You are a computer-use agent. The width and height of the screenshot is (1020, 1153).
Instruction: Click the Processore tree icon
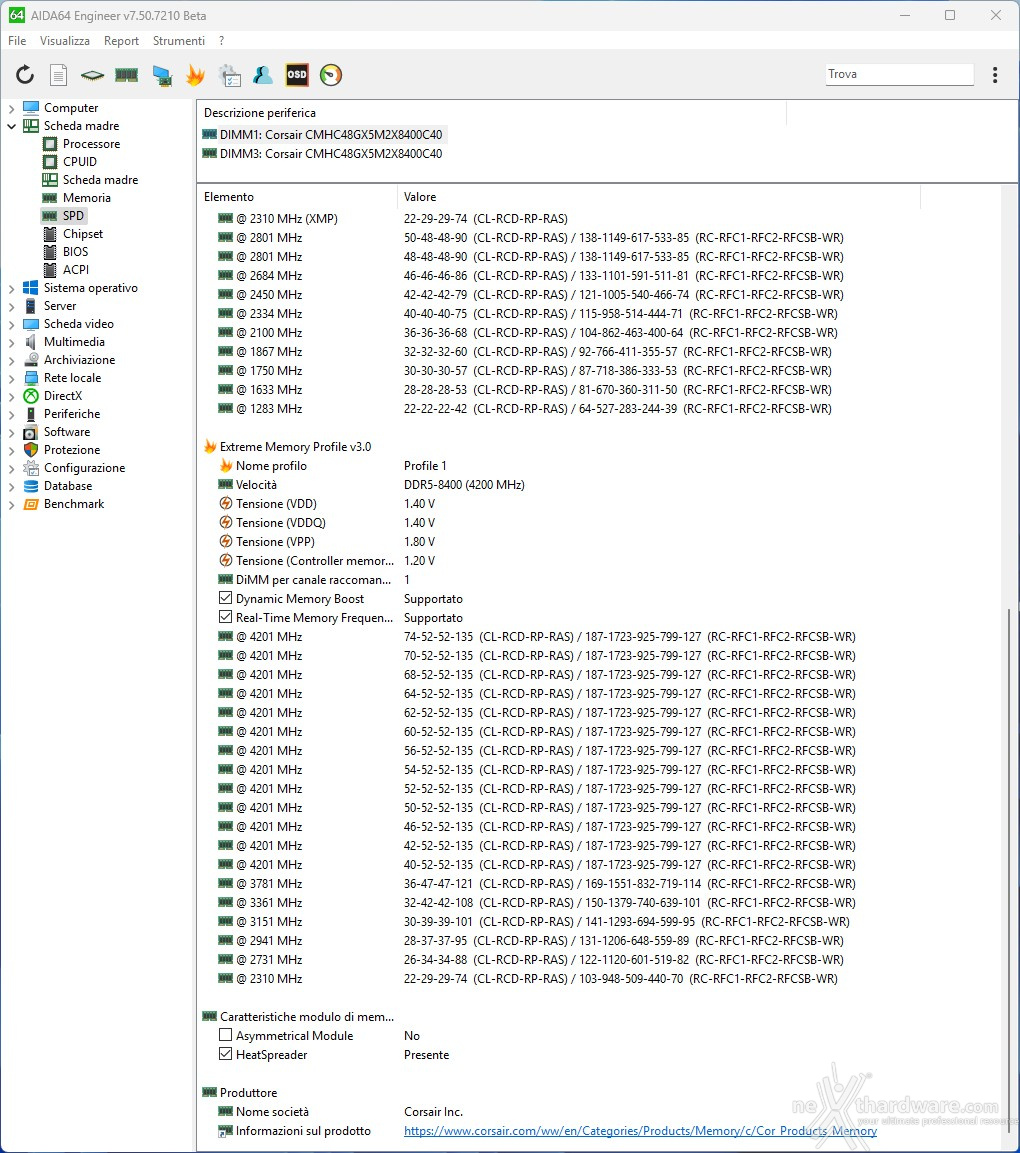pyautogui.click(x=50, y=144)
